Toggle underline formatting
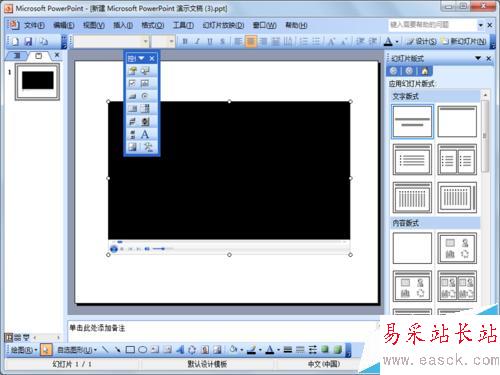Screen dimensions: 500x375 pos(210,42)
